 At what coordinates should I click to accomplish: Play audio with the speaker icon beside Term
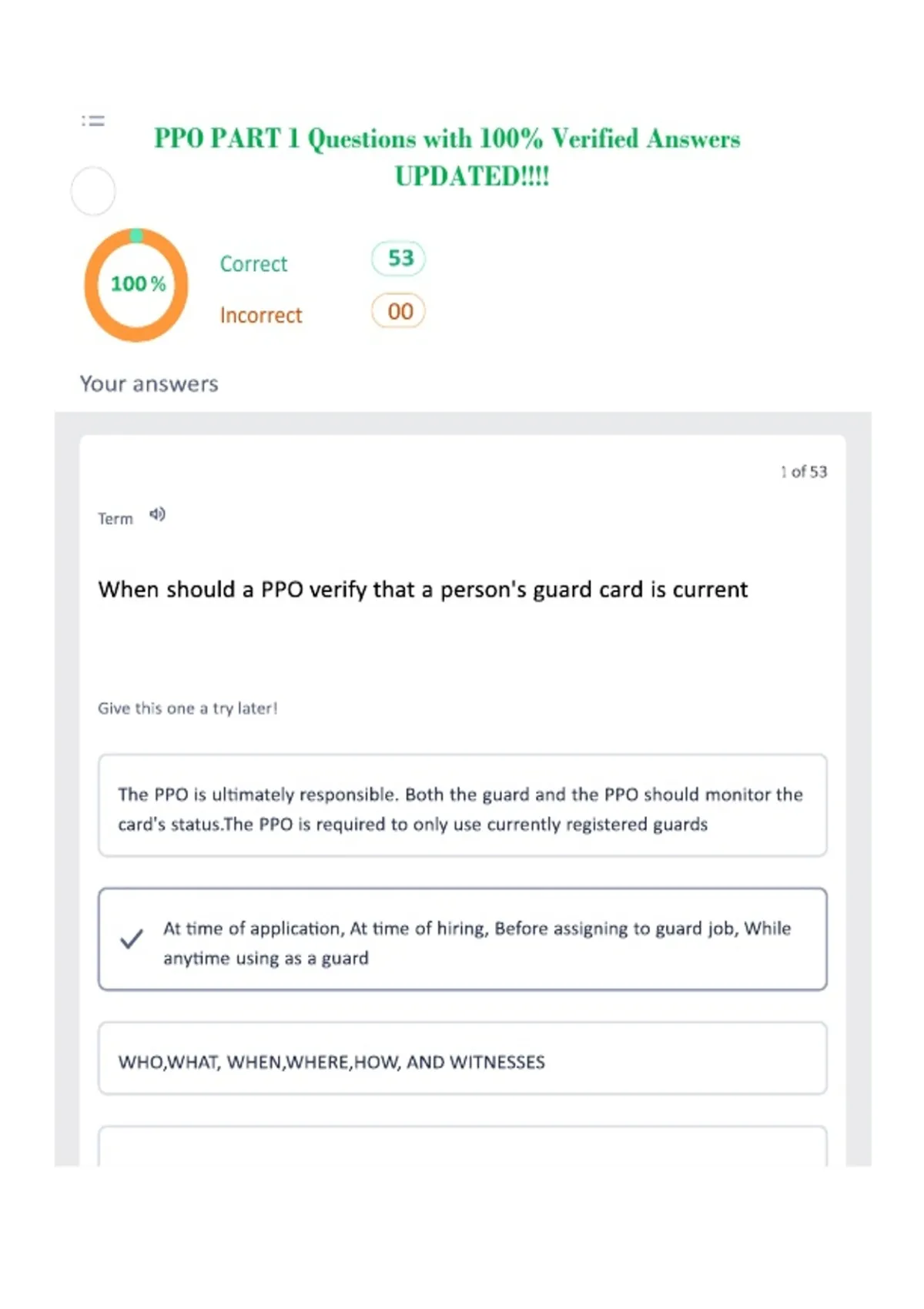pos(157,514)
